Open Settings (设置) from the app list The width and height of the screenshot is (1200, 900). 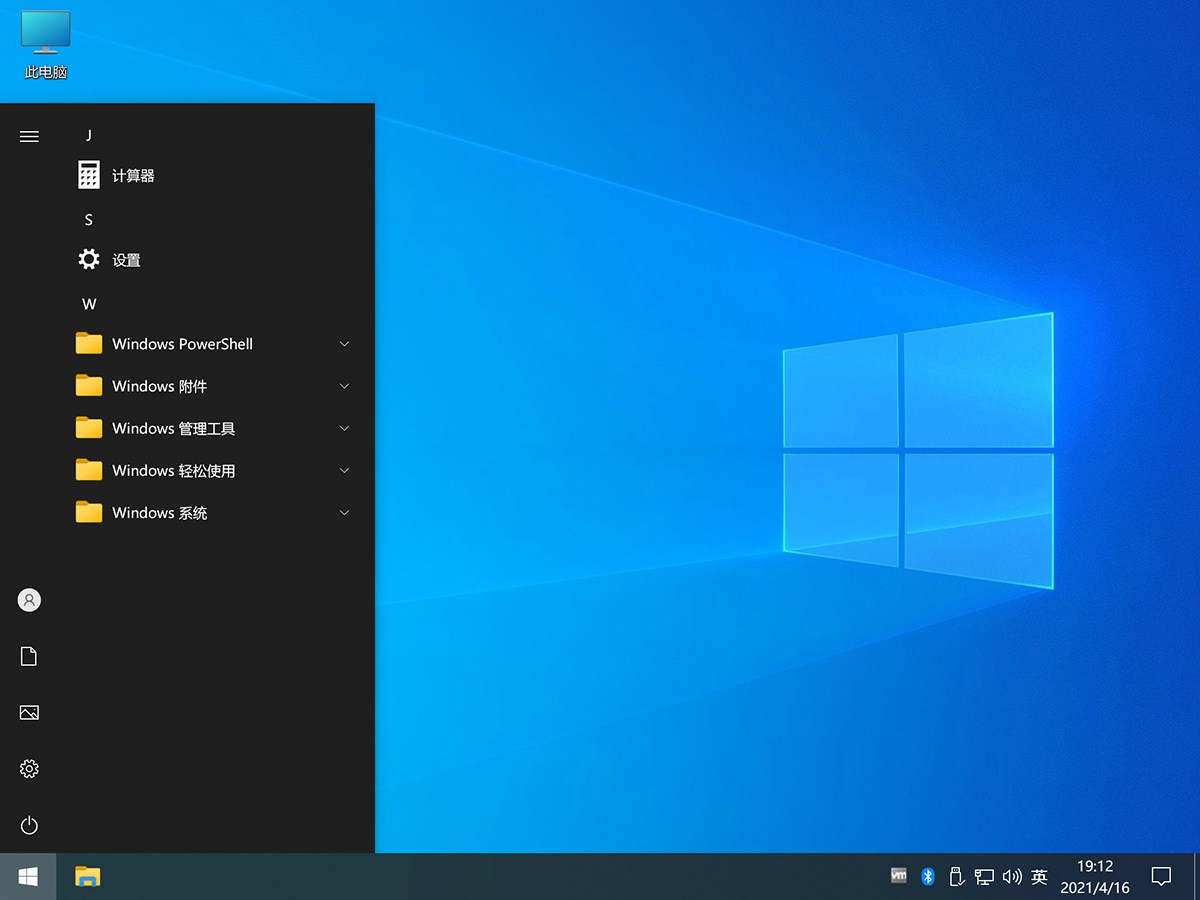[x=126, y=260]
